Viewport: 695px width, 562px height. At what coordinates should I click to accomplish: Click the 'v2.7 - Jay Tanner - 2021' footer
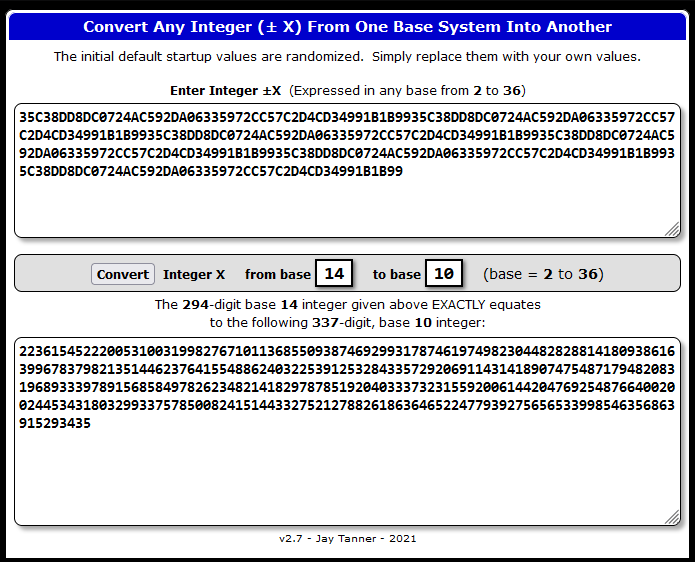pyautogui.click(x=348, y=539)
